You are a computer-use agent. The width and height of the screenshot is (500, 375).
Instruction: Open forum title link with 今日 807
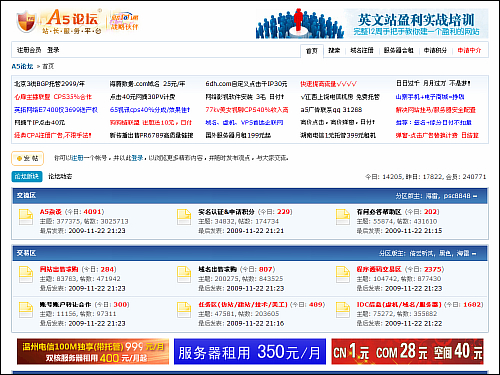click(217, 269)
